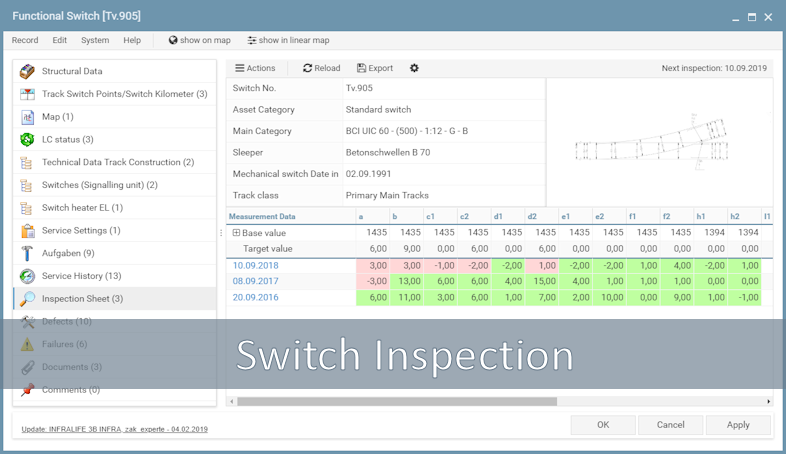This screenshot has width=786, height=454.
Task: Click the Inspection Sheet magnifier icon
Action: 27,299
